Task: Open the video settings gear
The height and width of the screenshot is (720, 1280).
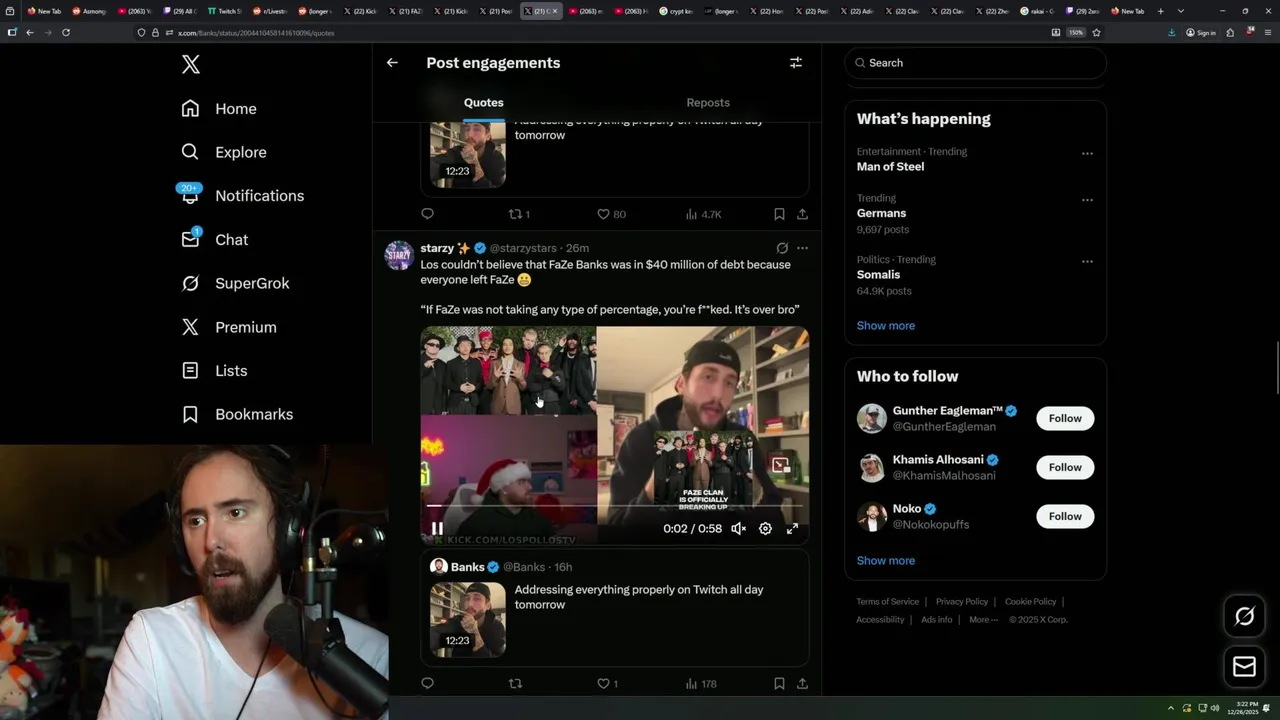Action: pos(765,529)
